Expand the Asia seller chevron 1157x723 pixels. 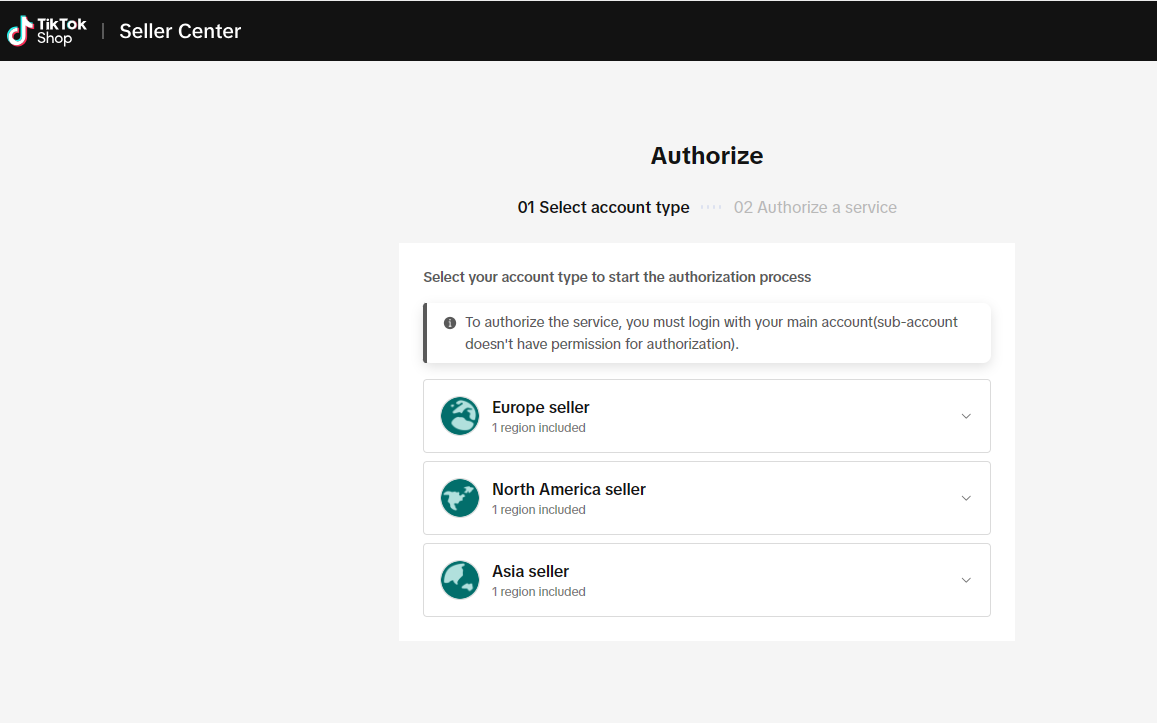pyautogui.click(x=965, y=580)
